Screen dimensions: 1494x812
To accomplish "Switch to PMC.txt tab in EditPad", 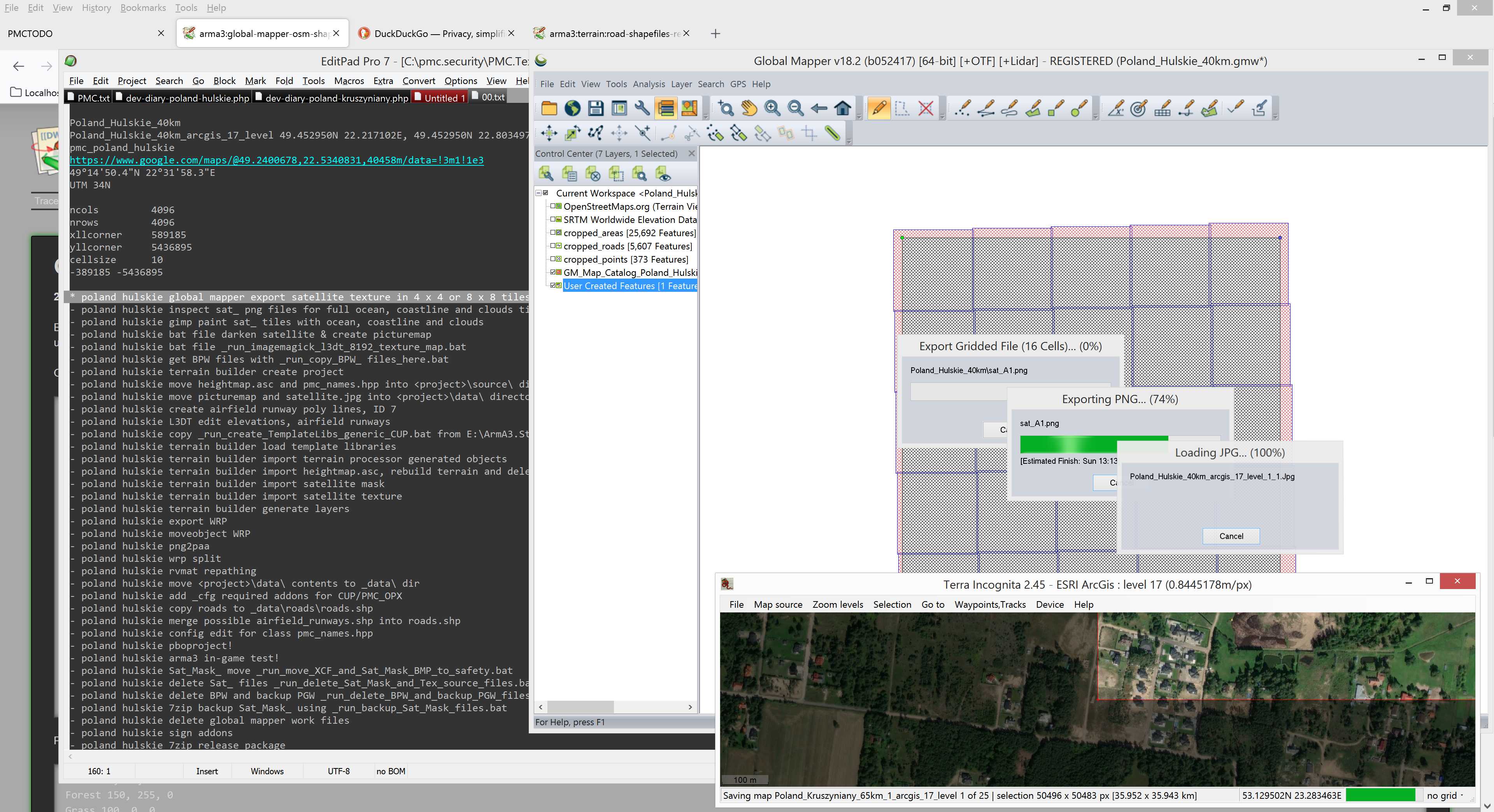I will tap(88, 98).
